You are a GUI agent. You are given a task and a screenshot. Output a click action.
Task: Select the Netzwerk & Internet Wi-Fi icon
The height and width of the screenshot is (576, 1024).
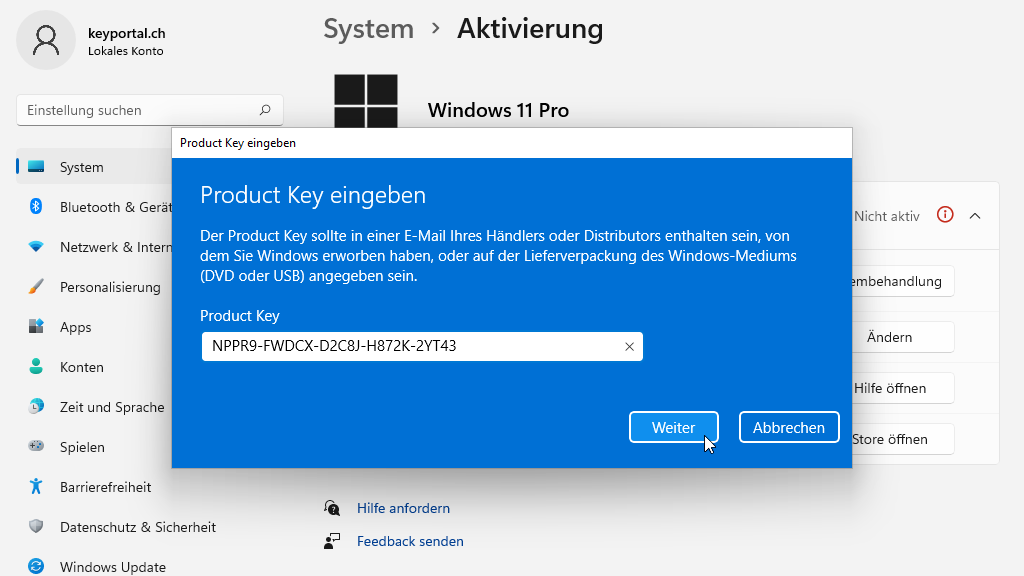[36, 247]
